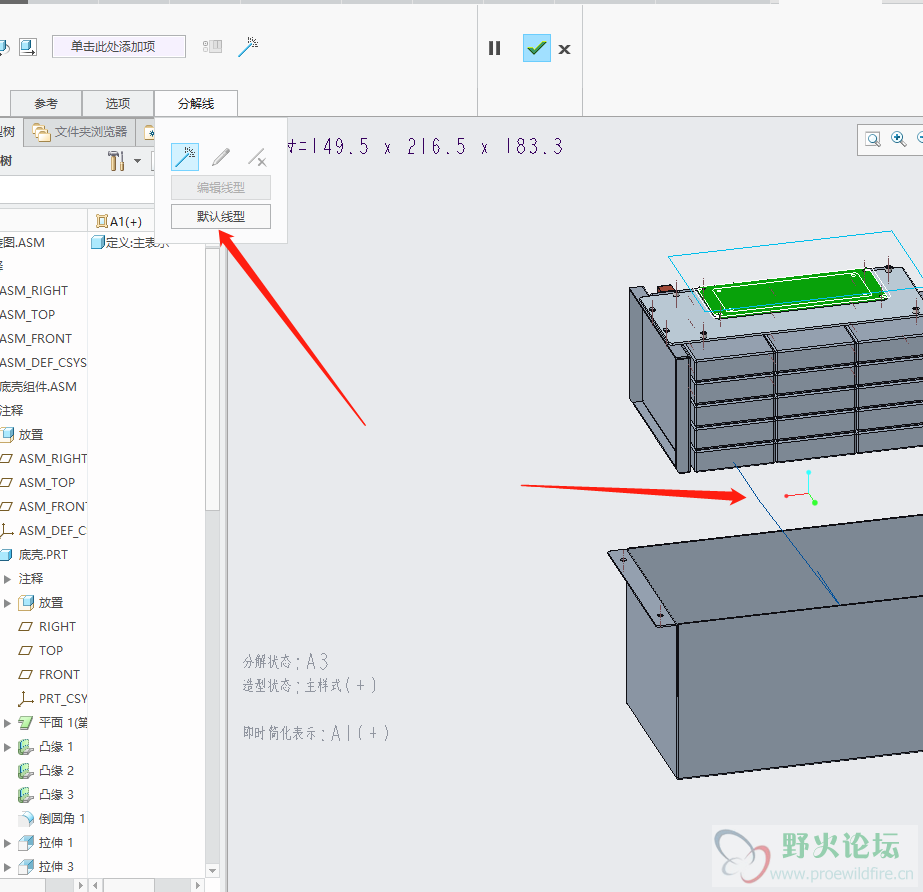The image size is (923, 892).
Task: Switch to 文件夹浏览器 tab
Action: tap(80, 132)
